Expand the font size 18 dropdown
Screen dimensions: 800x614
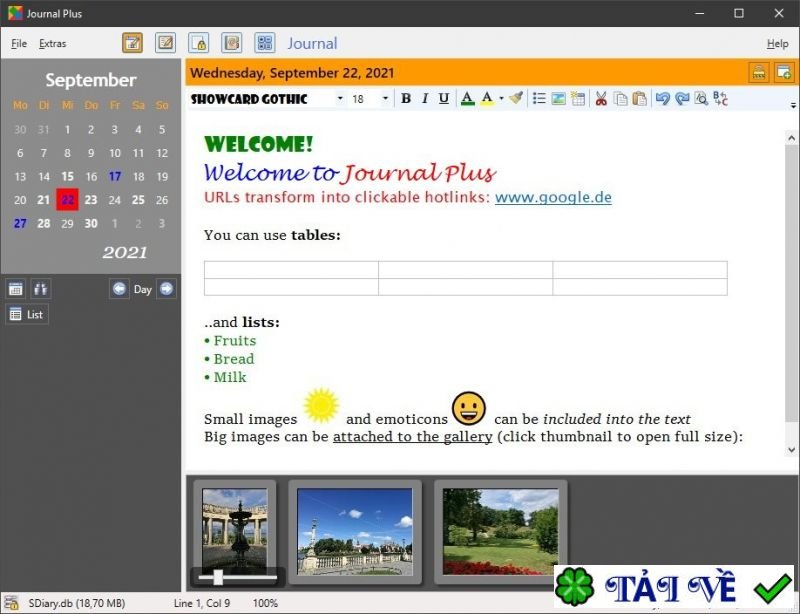click(x=386, y=99)
